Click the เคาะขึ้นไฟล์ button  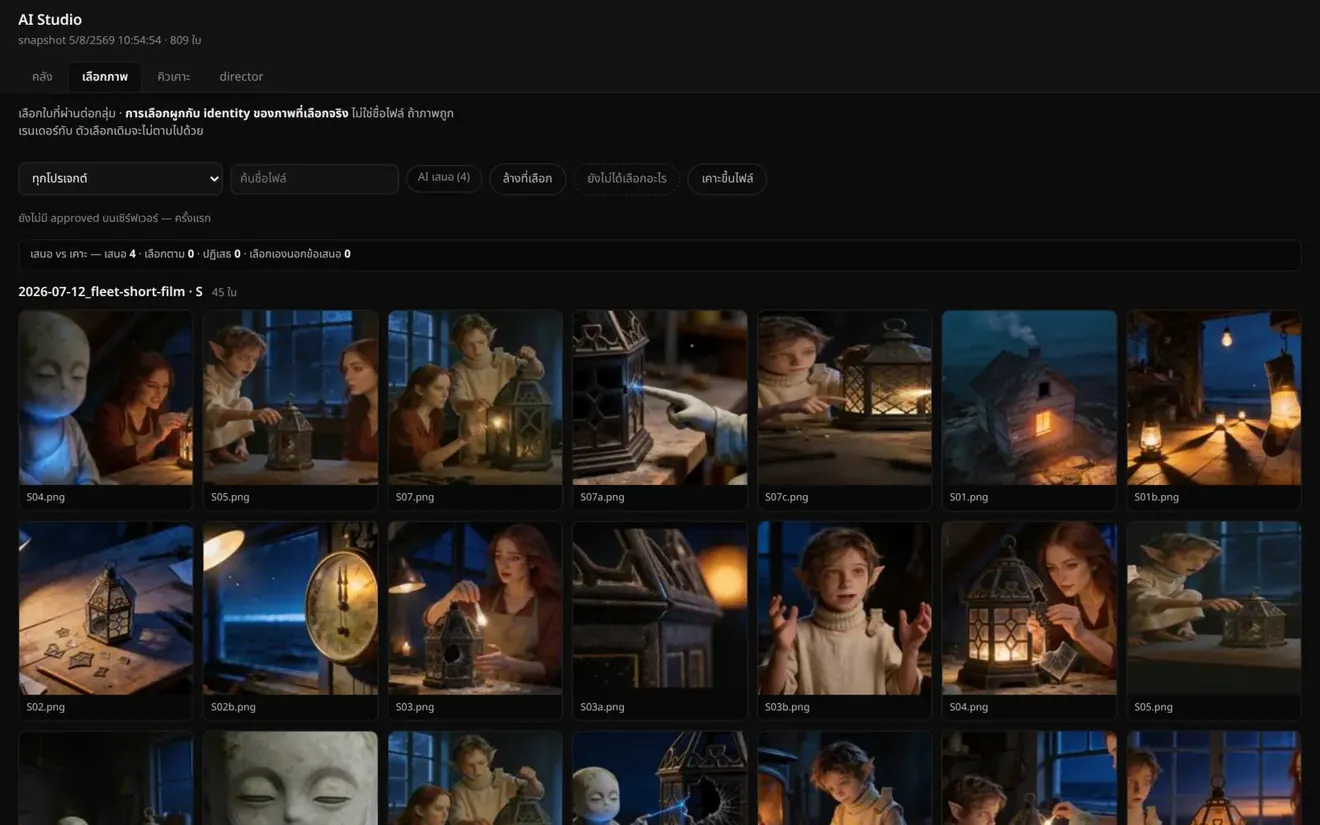coord(727,179)
